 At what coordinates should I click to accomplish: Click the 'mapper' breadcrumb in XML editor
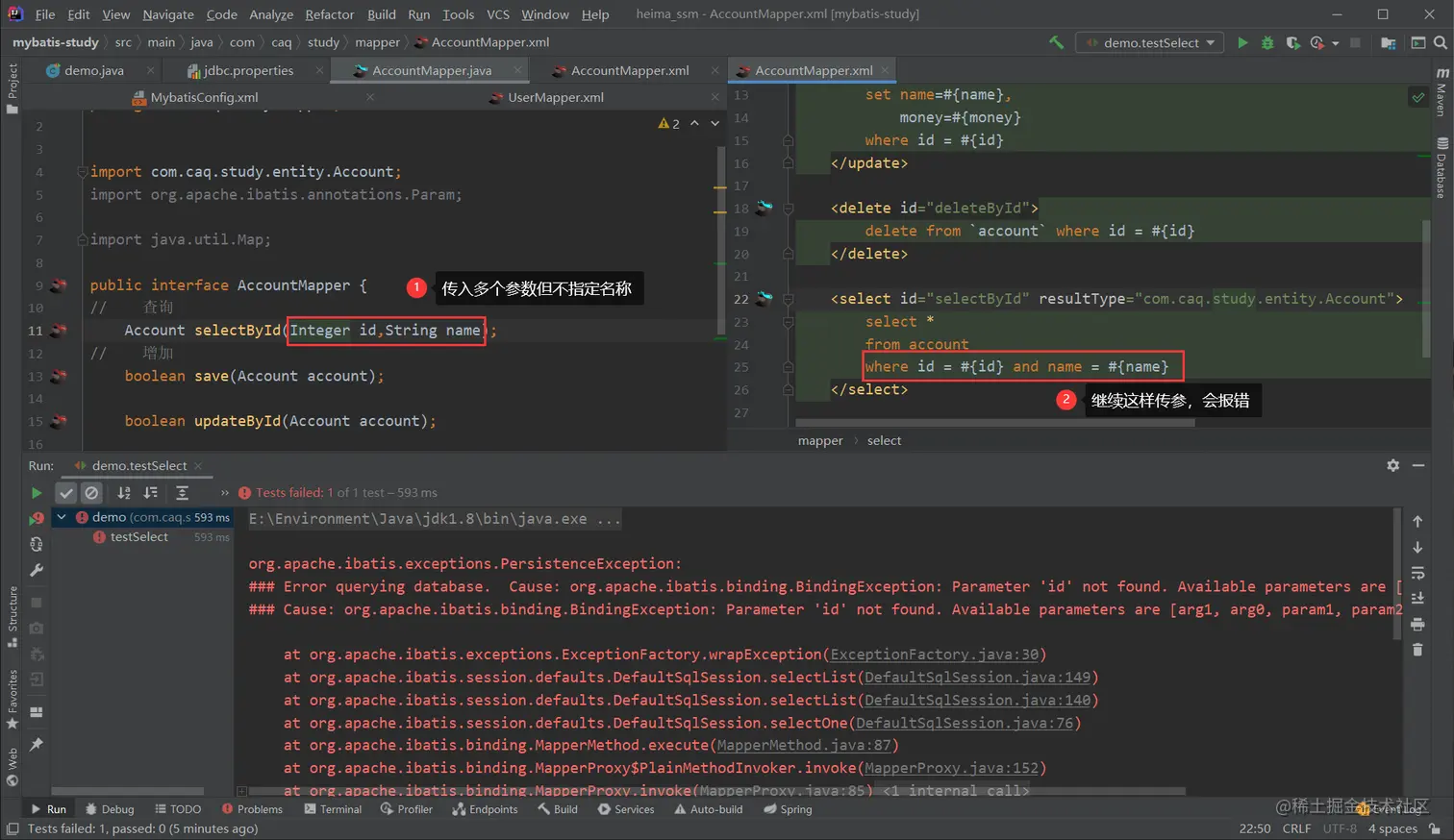click(820, 441)
